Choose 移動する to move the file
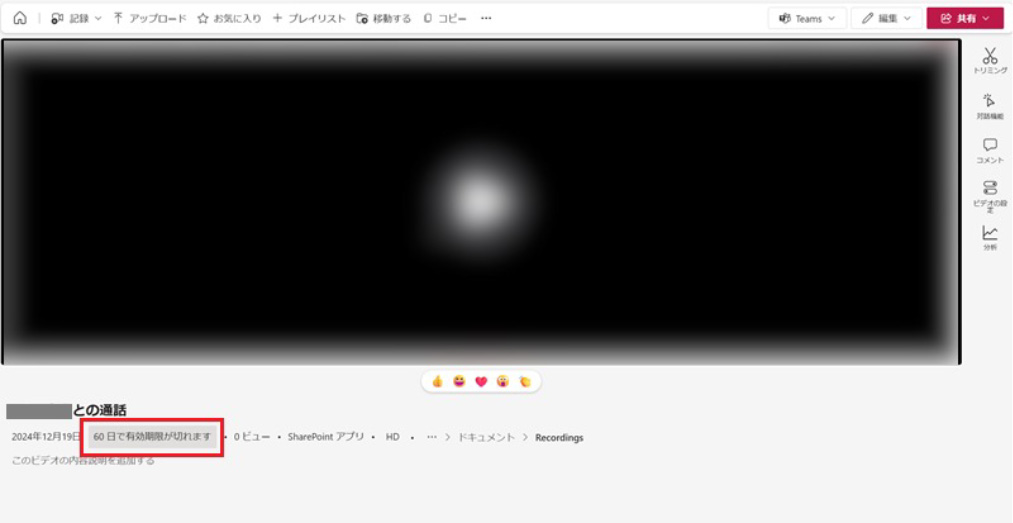 coord(384,19)
